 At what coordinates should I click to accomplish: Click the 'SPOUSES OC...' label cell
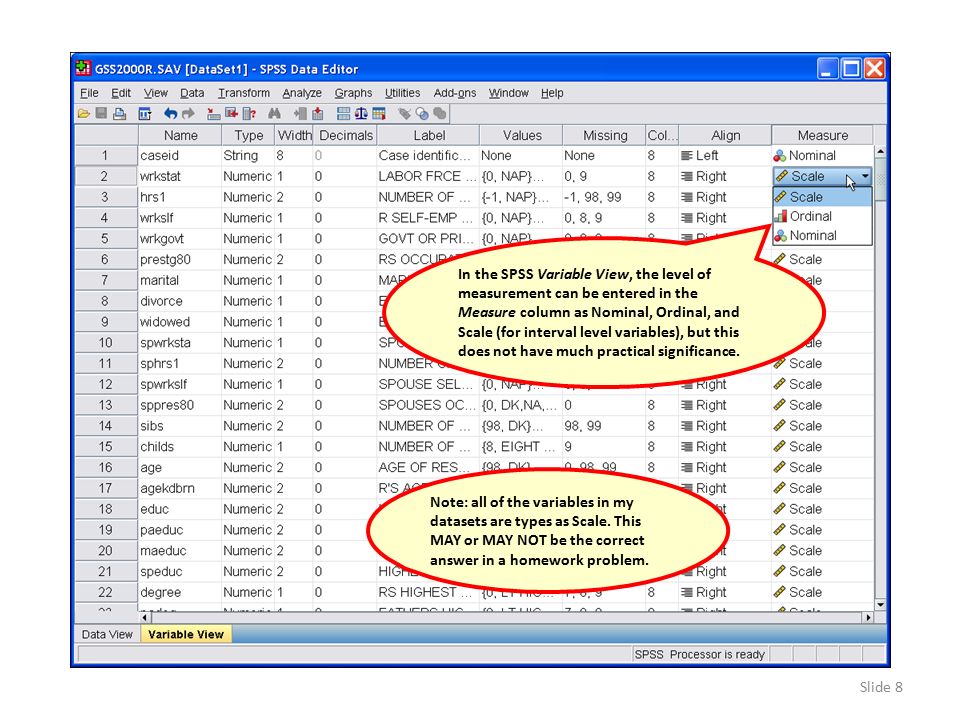(x=428, y=405)
